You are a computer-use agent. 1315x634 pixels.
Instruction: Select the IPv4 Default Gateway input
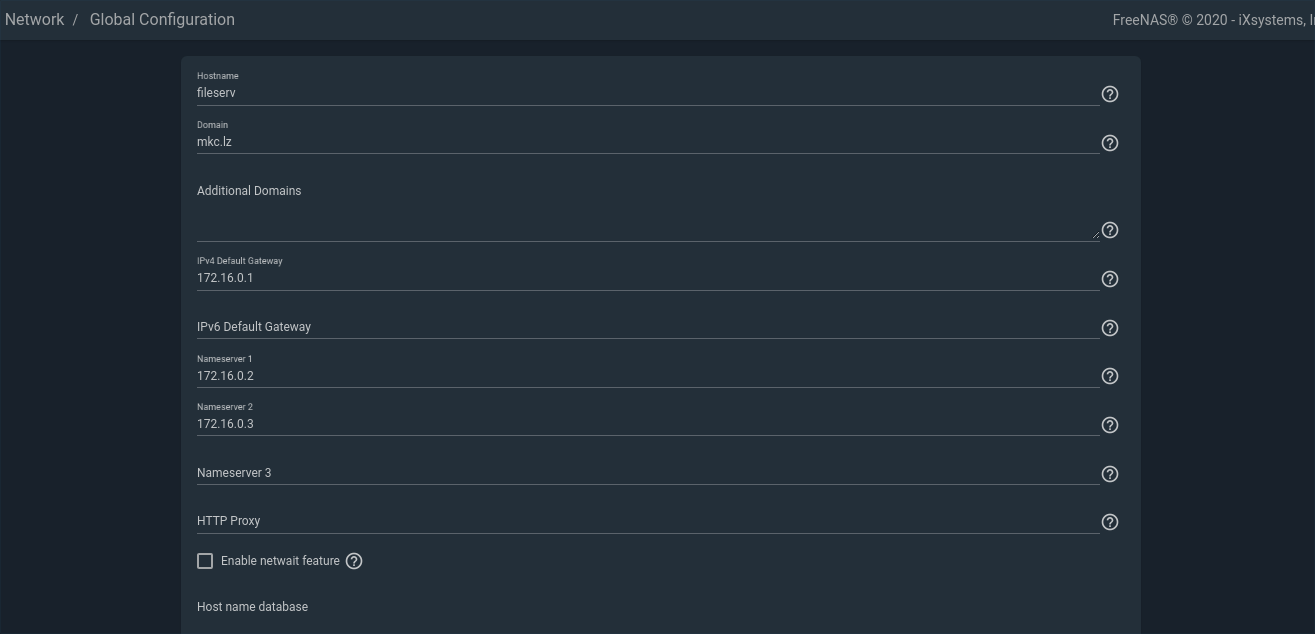(x=647, y=278)
